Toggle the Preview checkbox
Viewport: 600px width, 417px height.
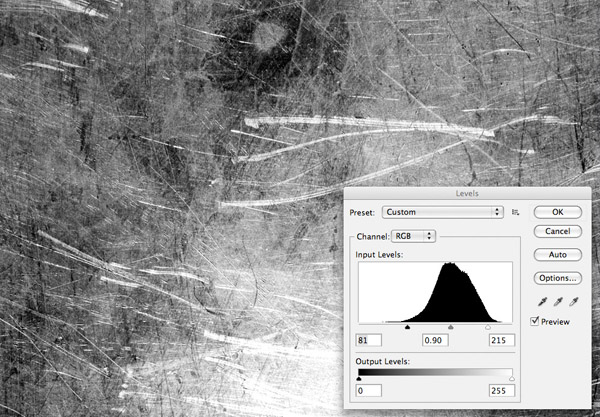click(x=535, y=321)
